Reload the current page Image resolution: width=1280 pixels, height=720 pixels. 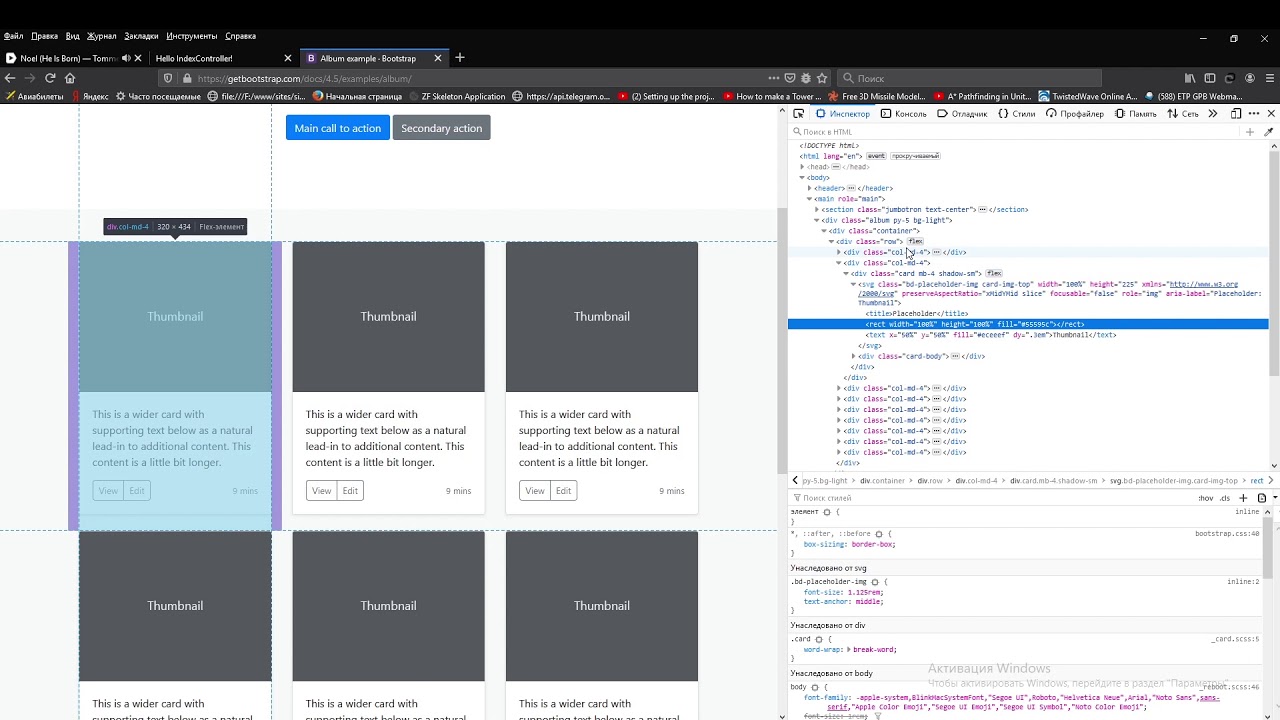pyautogui.click(x=50, y=78)
